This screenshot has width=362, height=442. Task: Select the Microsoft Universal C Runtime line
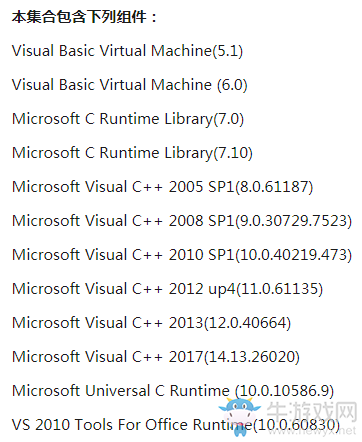(173, 391)
